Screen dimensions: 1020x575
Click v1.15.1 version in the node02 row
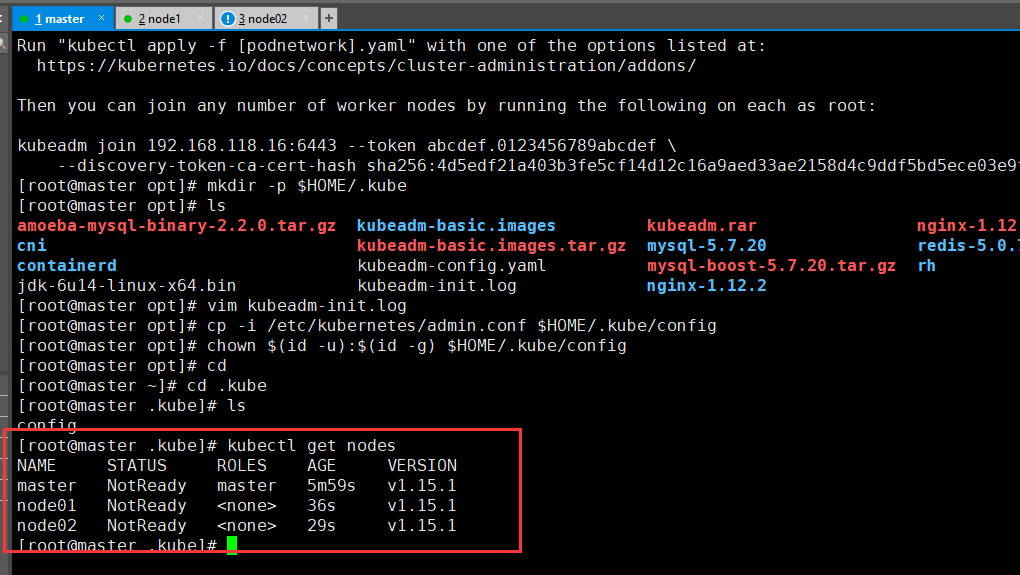click(x=422, y=526)
